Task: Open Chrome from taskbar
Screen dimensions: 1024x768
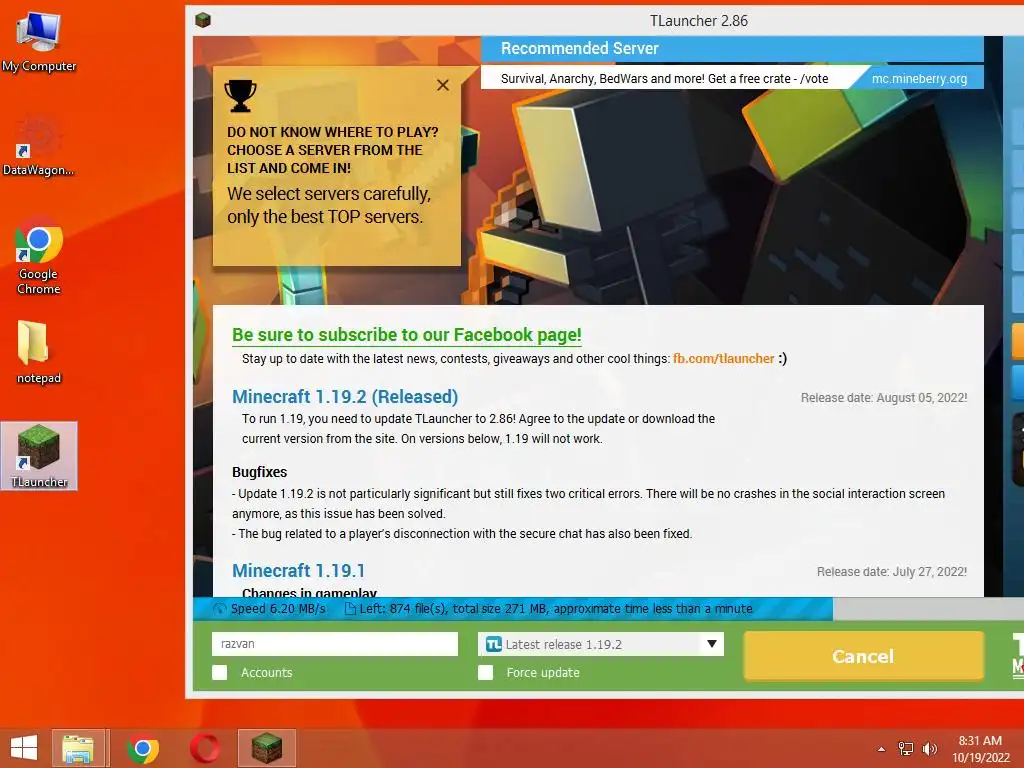Action: pos(143,748)
